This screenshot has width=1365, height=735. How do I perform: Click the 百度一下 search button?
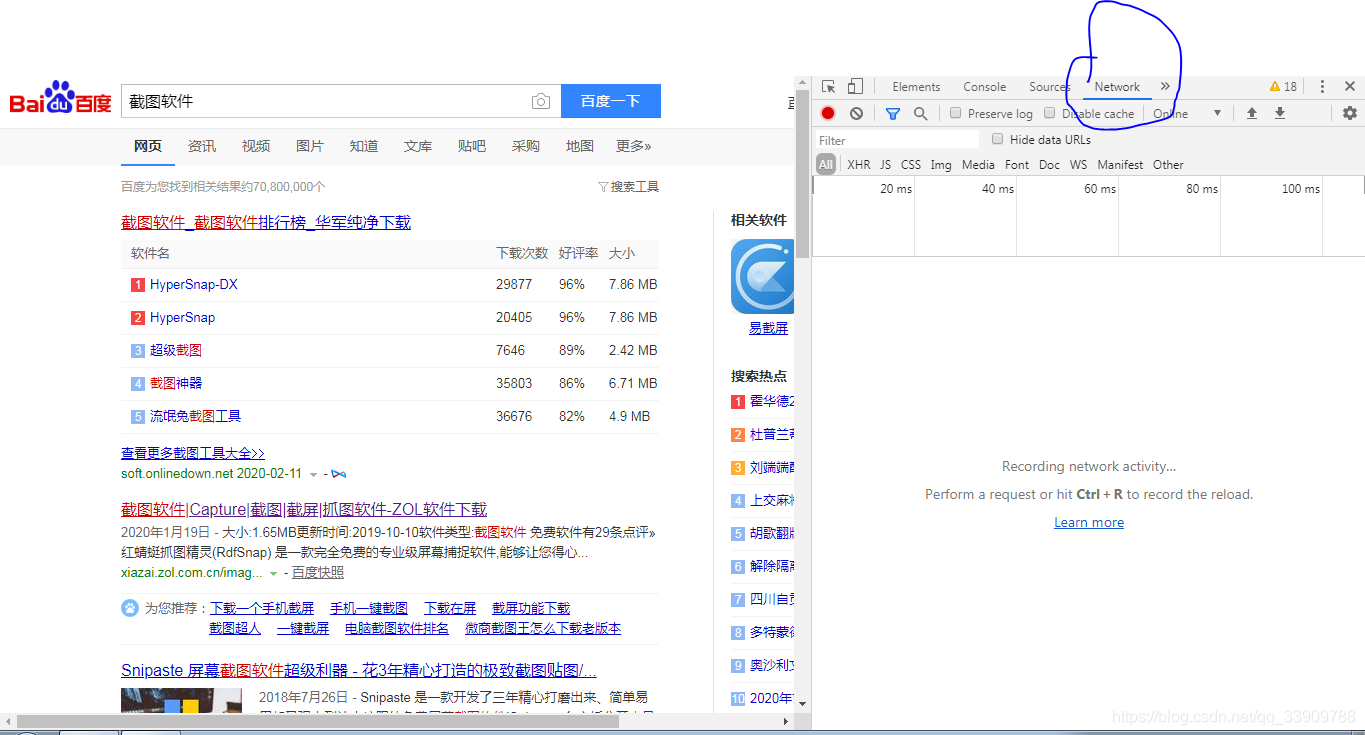click(x=610, y=101)
